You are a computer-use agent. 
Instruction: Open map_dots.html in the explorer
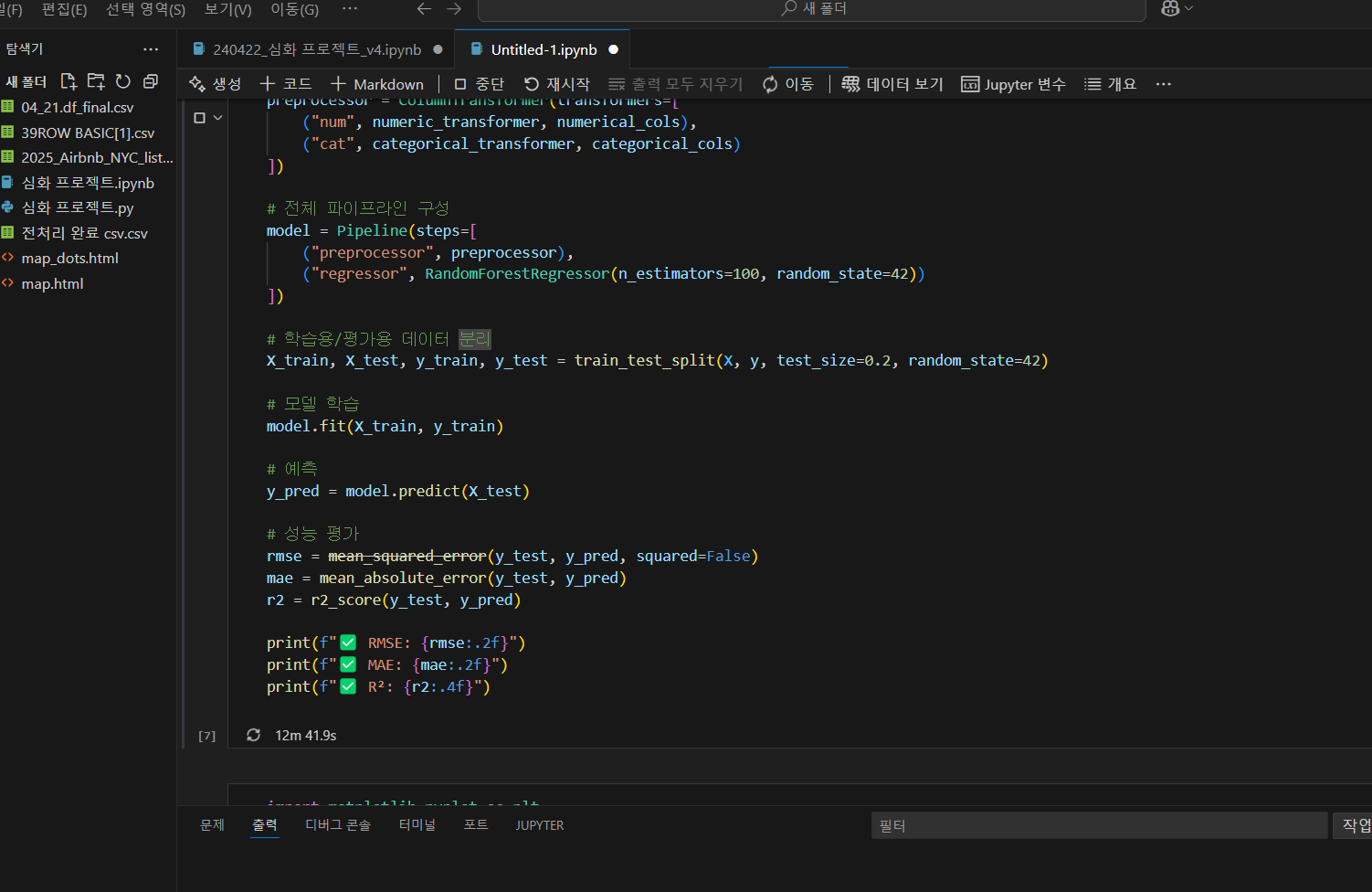point(69,259)
